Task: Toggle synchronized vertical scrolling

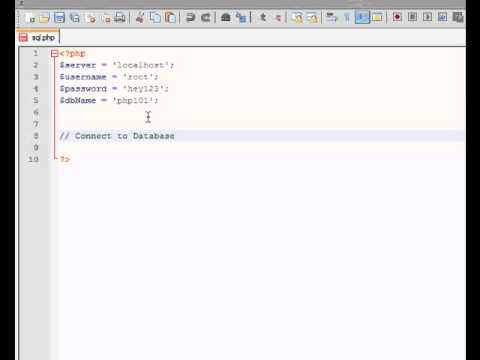Action: point(296,18)
